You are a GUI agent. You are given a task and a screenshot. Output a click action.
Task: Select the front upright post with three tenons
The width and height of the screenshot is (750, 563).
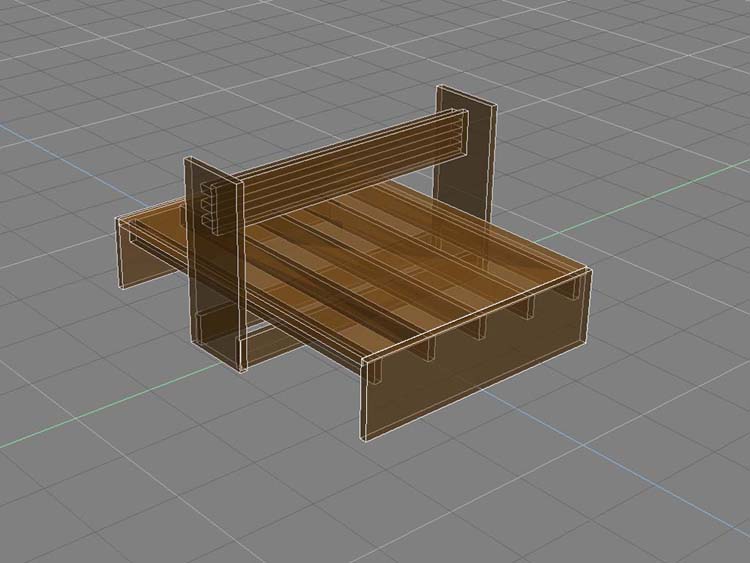215,265
